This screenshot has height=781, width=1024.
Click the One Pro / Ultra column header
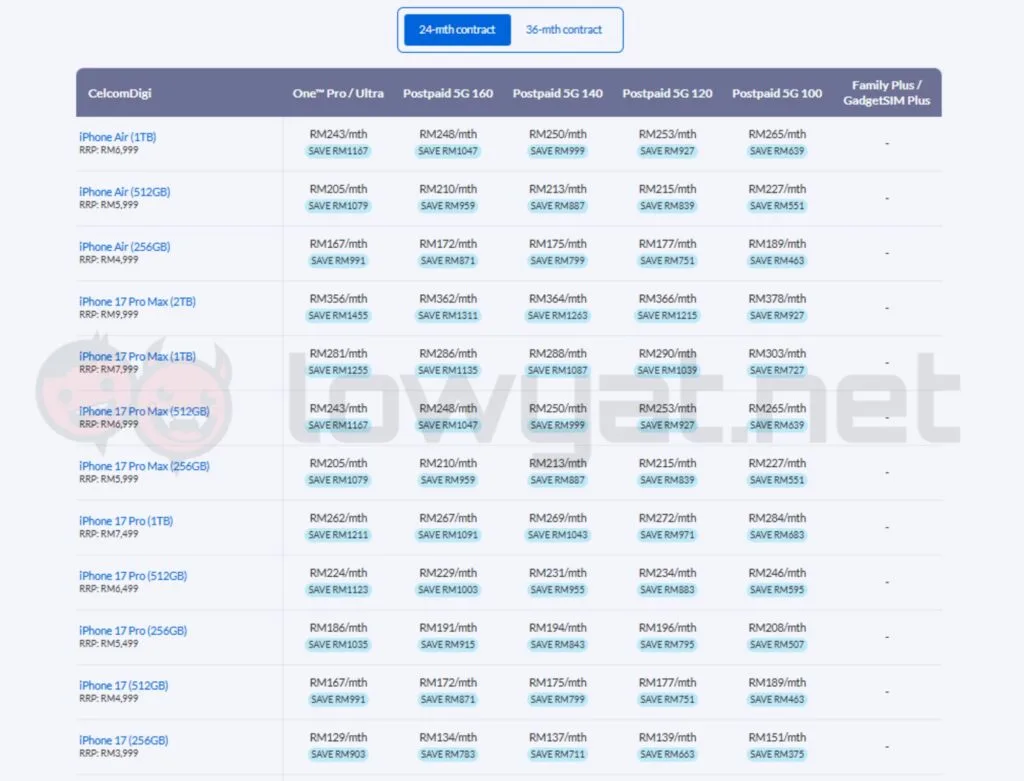tap(338, 93)
